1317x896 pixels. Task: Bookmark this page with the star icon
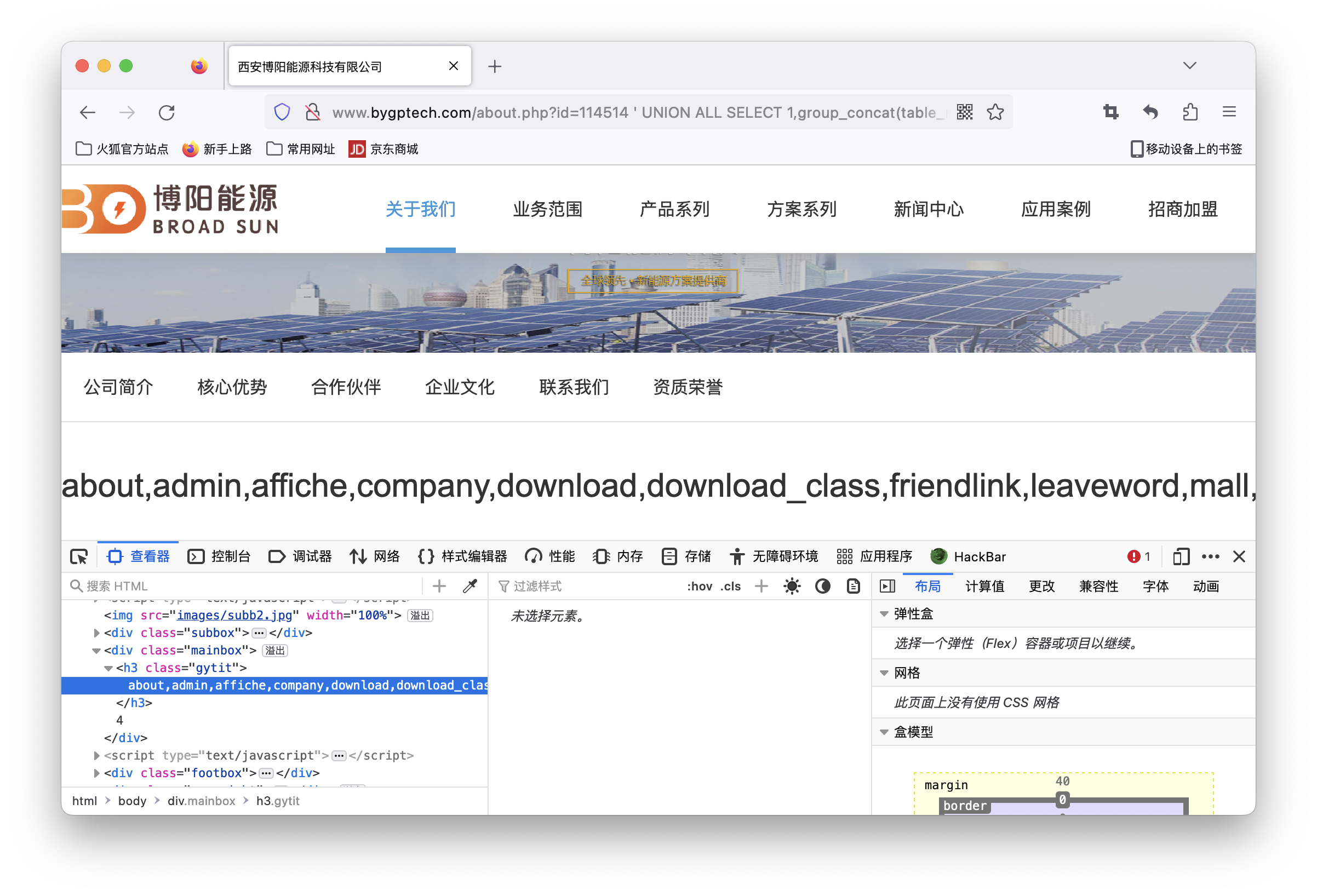tap(995, 112)
